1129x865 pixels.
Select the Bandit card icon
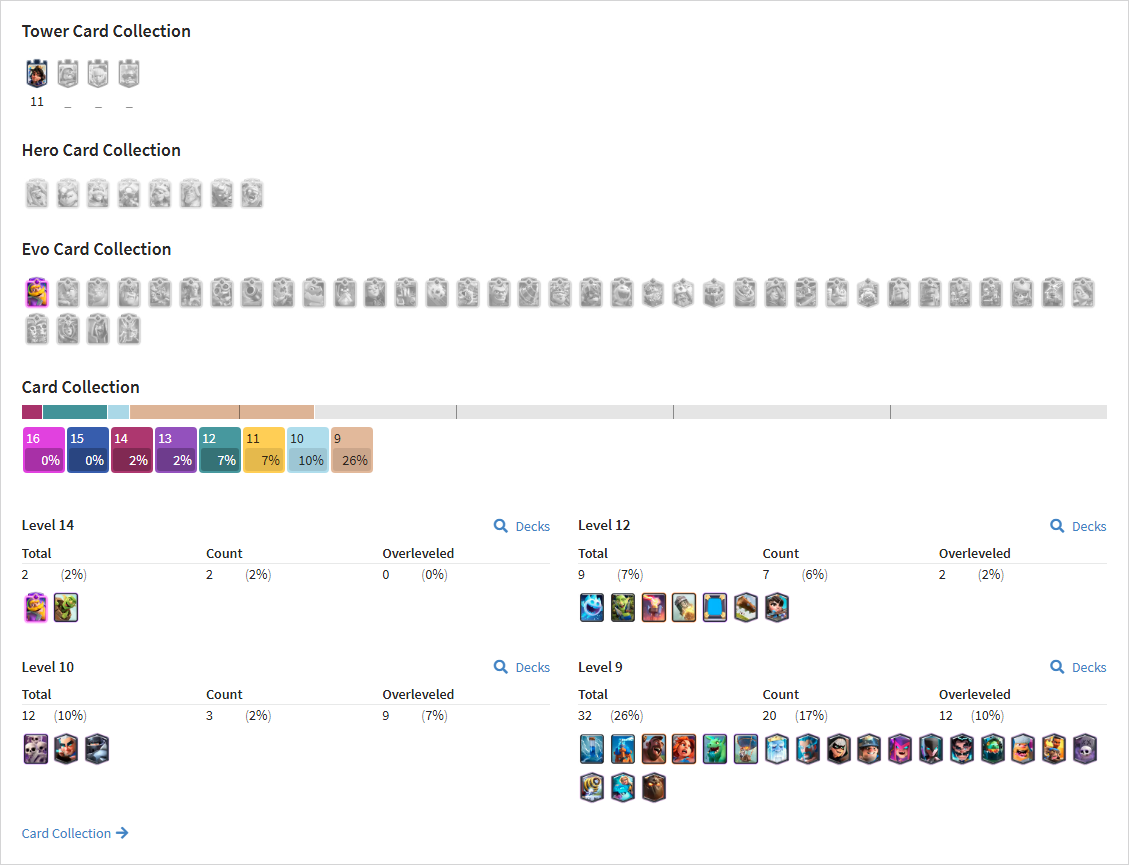839,749
